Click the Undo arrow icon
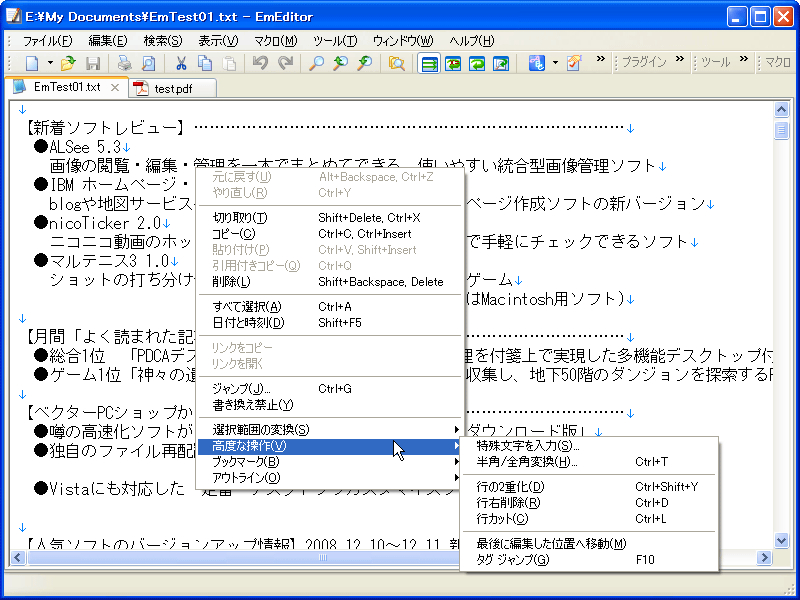 click(261, 63)
